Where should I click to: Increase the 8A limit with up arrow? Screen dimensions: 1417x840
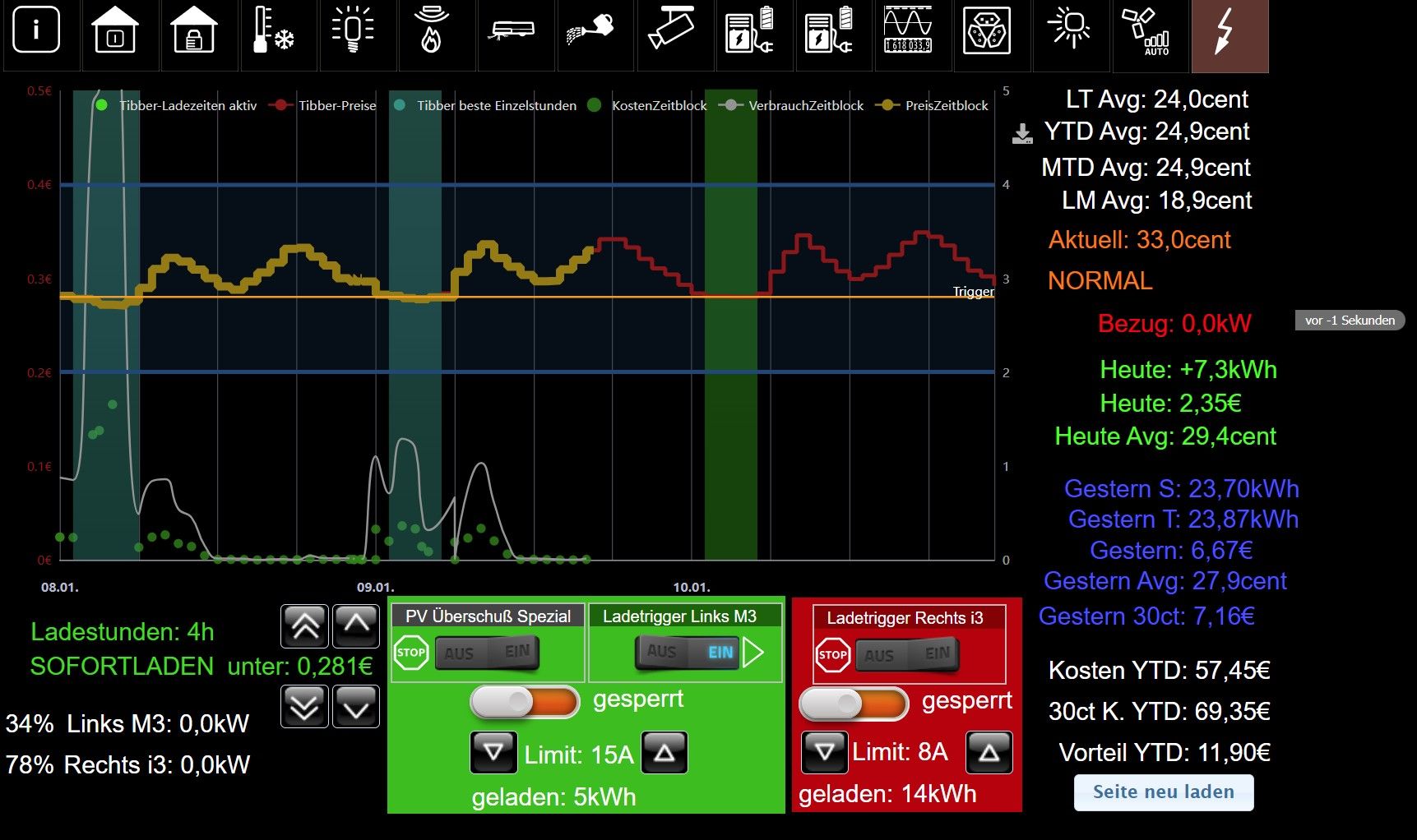pyautogui.click(x=989, y=751)
